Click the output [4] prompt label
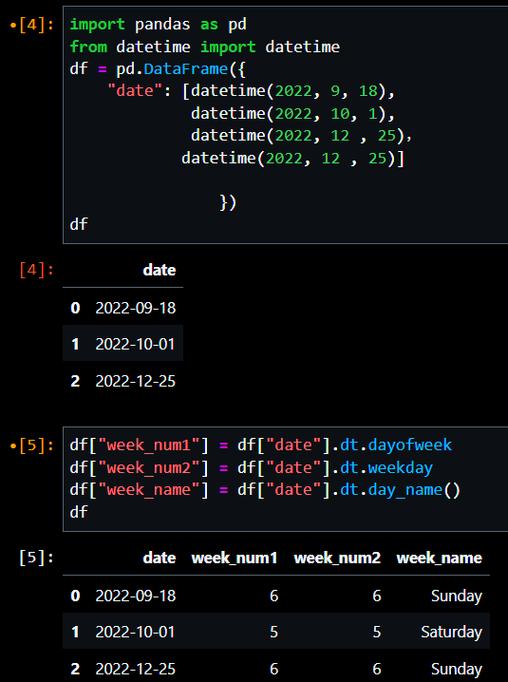This screenshot has height=682, width=508. pyautogui.click(x=36, y=270)
